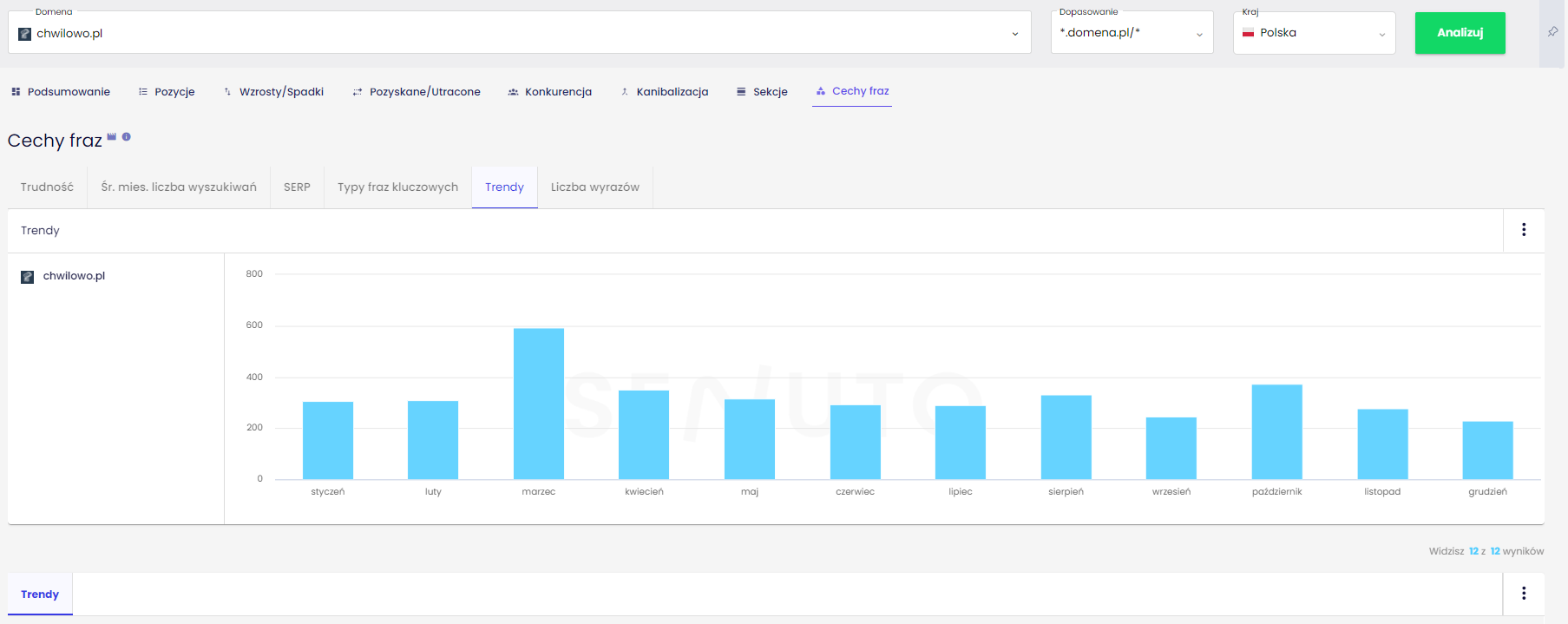The width and height of the screenshot is (1568, 624).
Task: Click the listopad bar in the chart
Action: 1383,444
